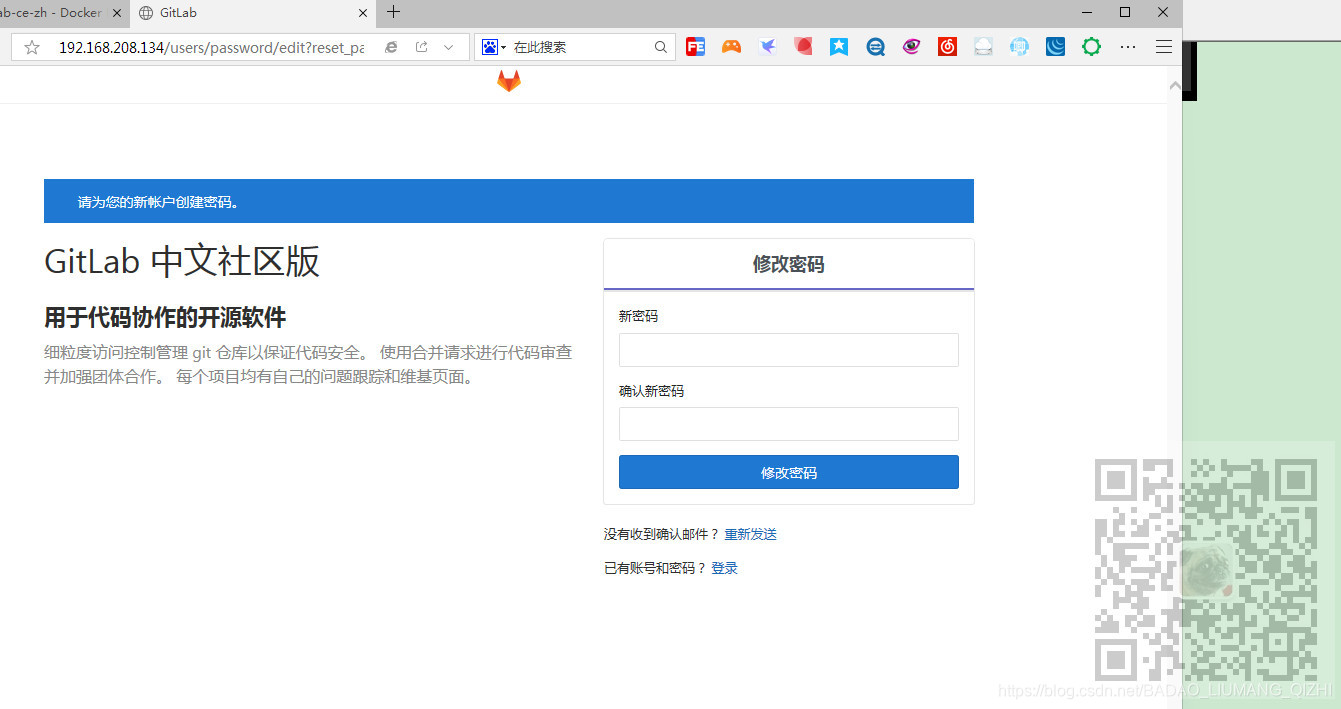Close the Docker tab
Screen dimensions: 1341x709
[x=116, y=13]
